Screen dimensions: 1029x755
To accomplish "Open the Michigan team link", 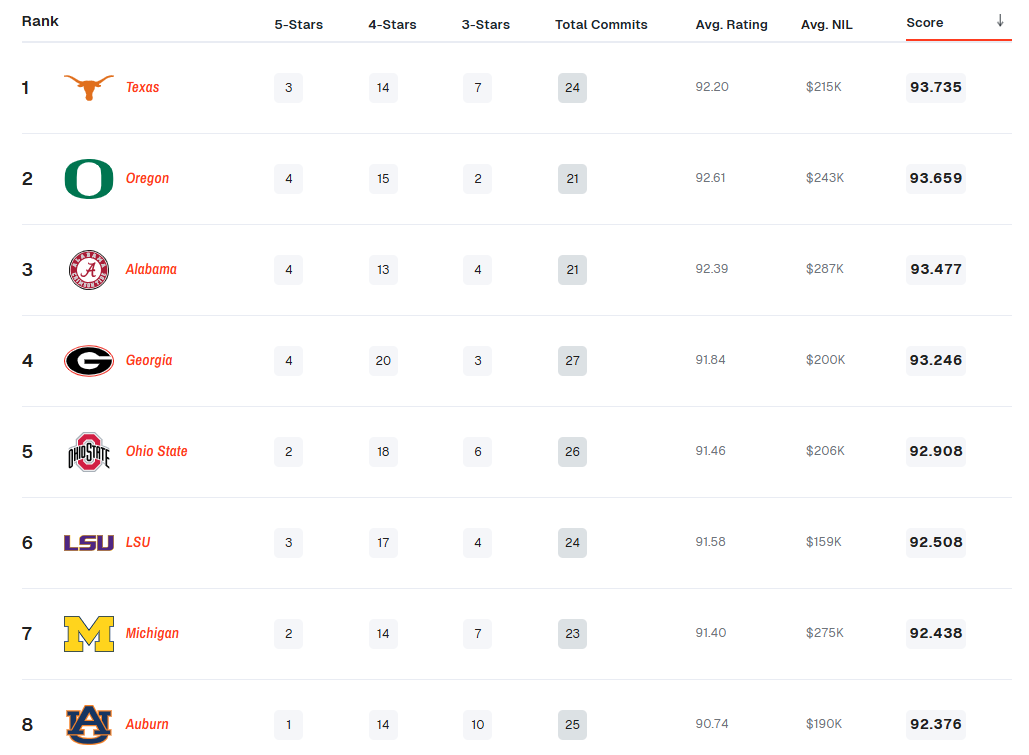I will tap(152, 634).
